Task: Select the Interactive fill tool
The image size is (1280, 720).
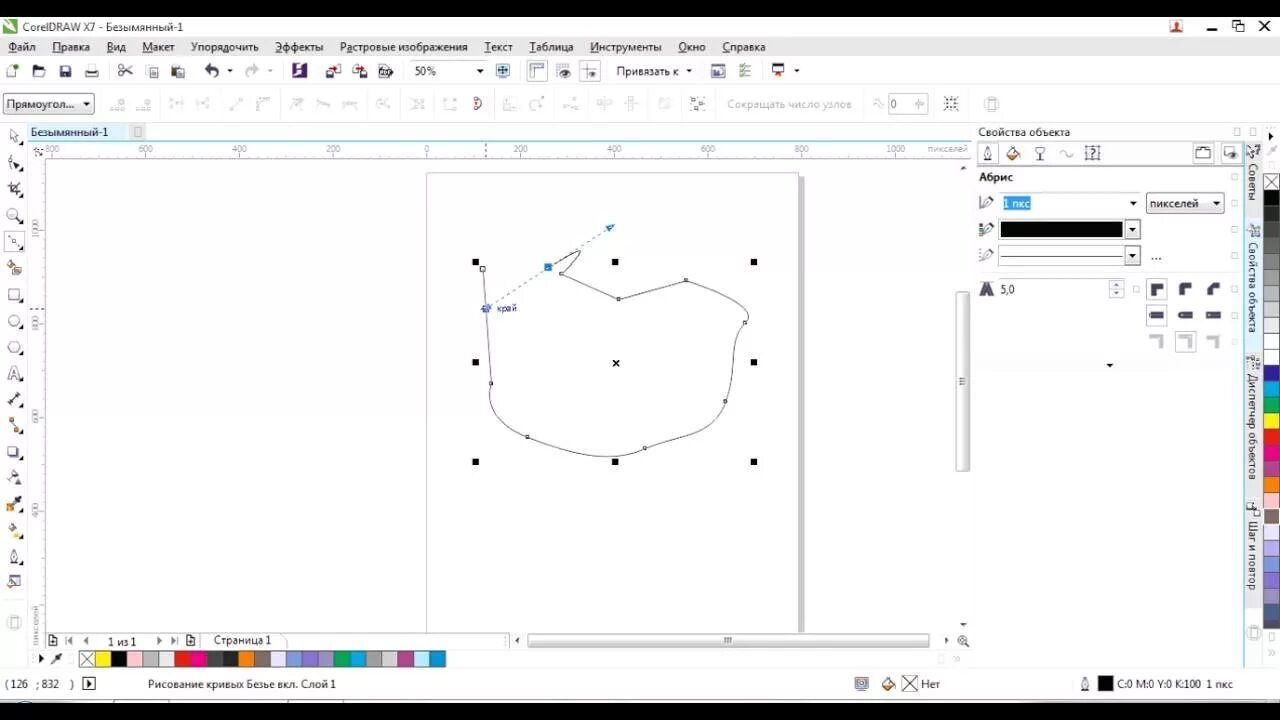Action: (x=15, y=531)
